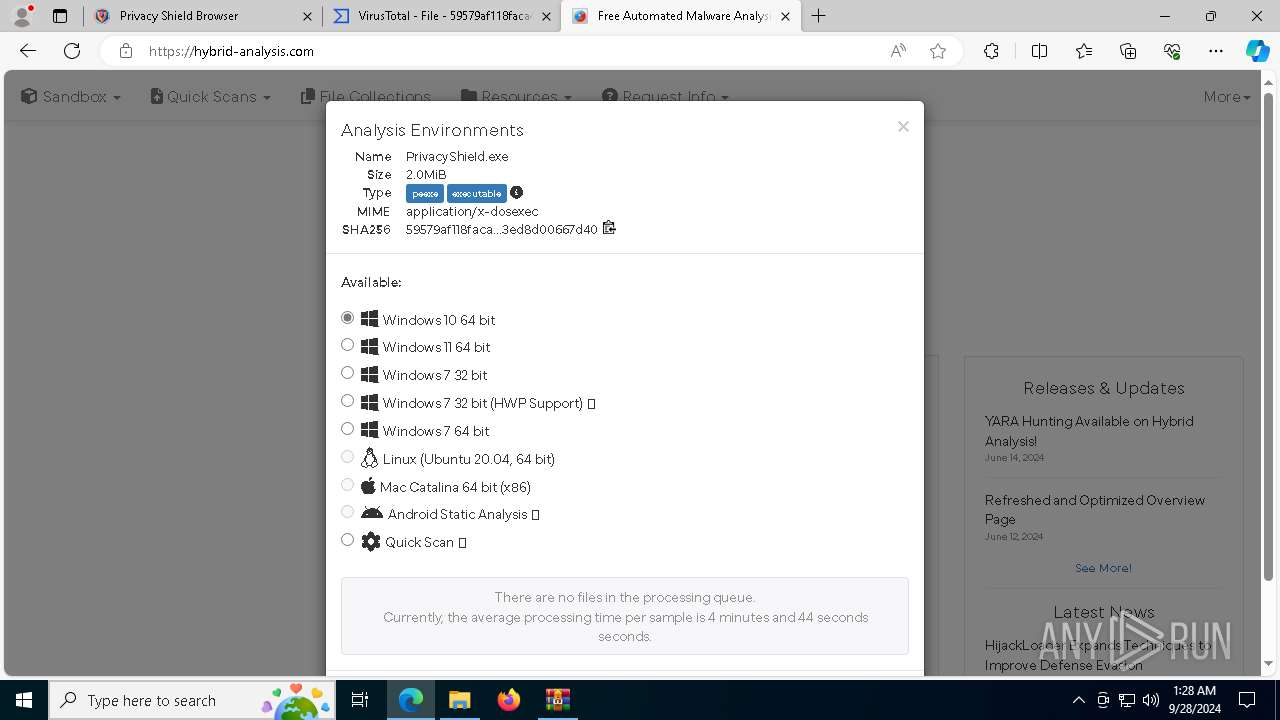Open Microsoft Edge from taskbar
This screenshot has width=1280, height=720.
click(411, 700)
